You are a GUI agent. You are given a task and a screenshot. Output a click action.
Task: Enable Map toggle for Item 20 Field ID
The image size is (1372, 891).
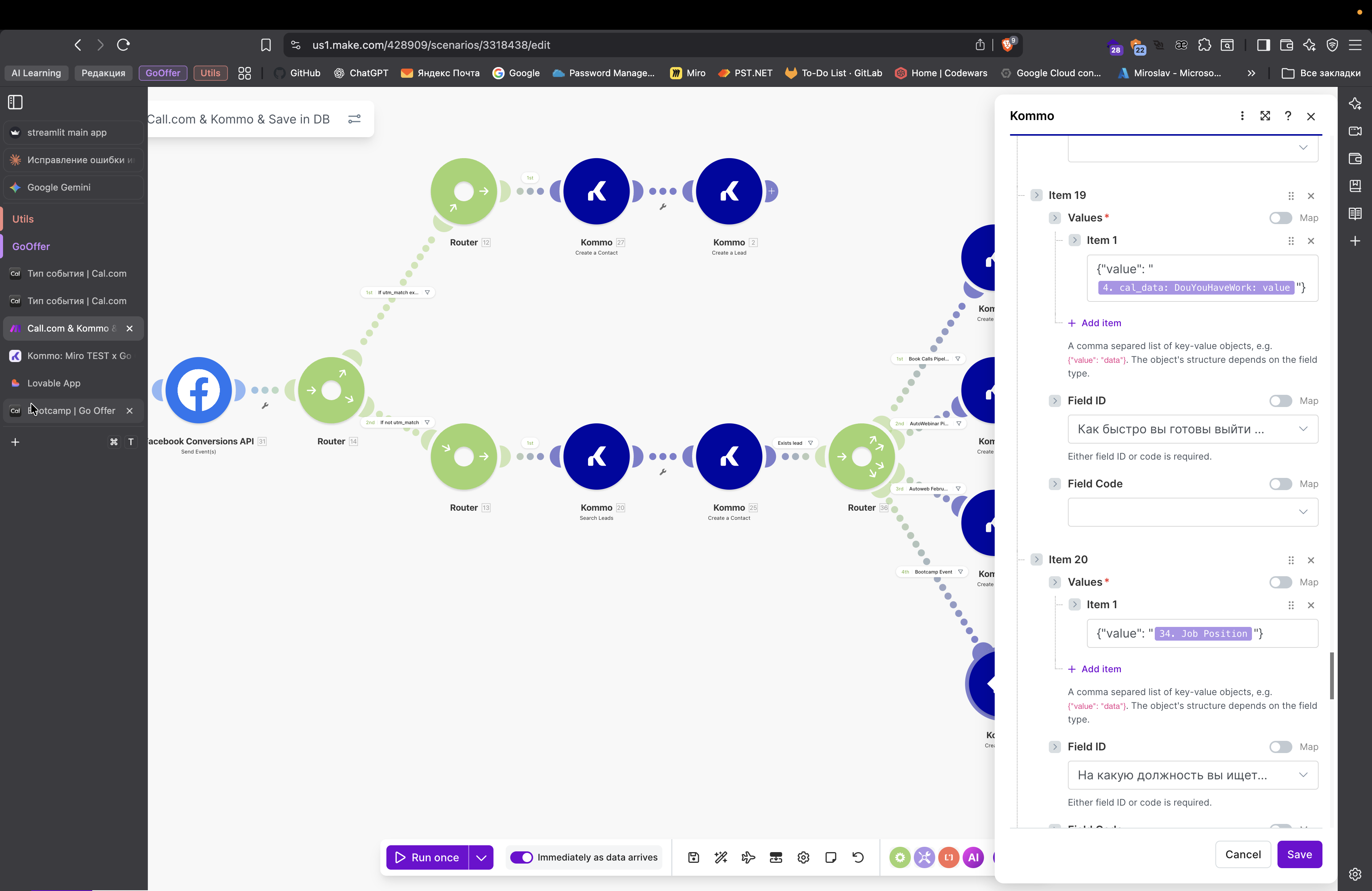pyautogui.click(x=1280, y=747)
